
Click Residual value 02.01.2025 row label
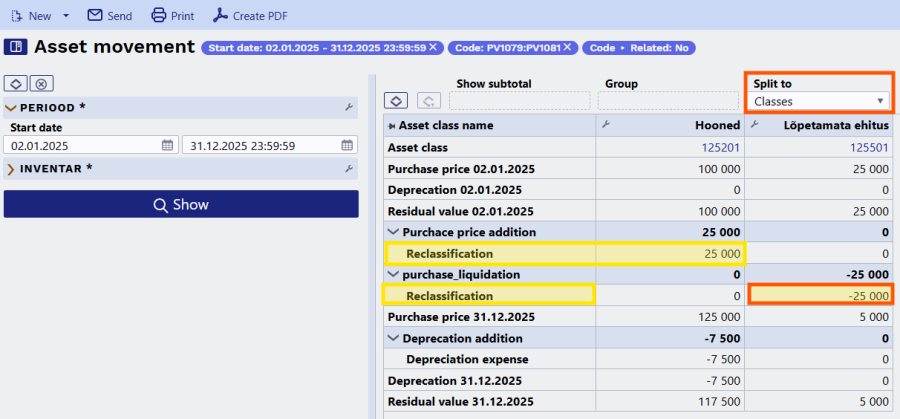point(461,211)
